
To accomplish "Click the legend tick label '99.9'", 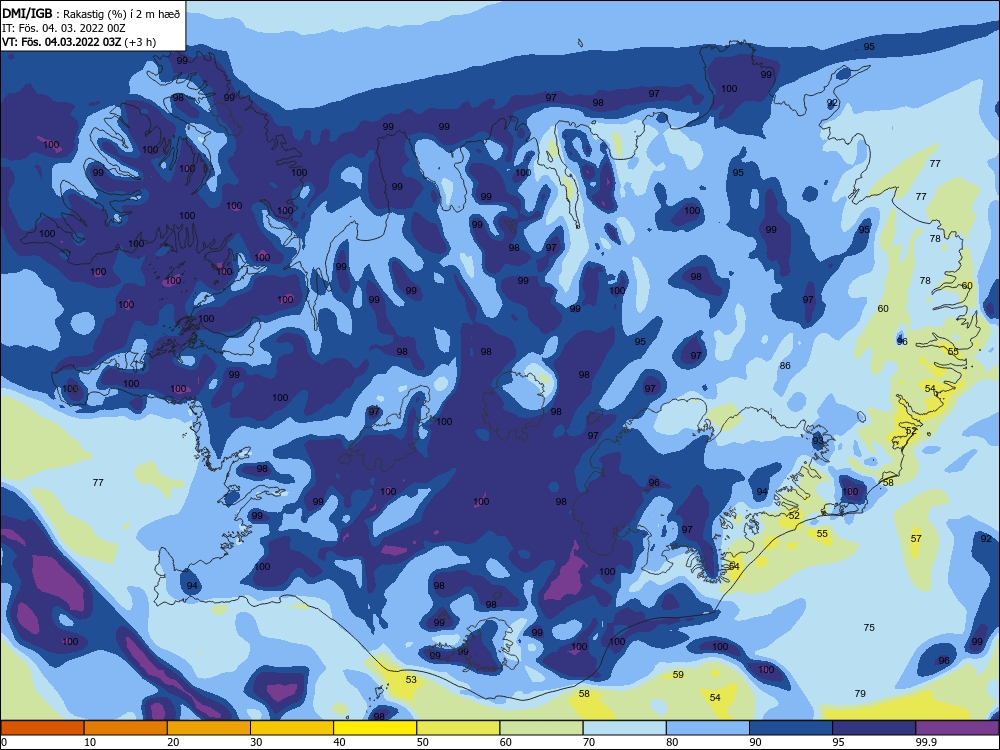I will click(925, 742).
